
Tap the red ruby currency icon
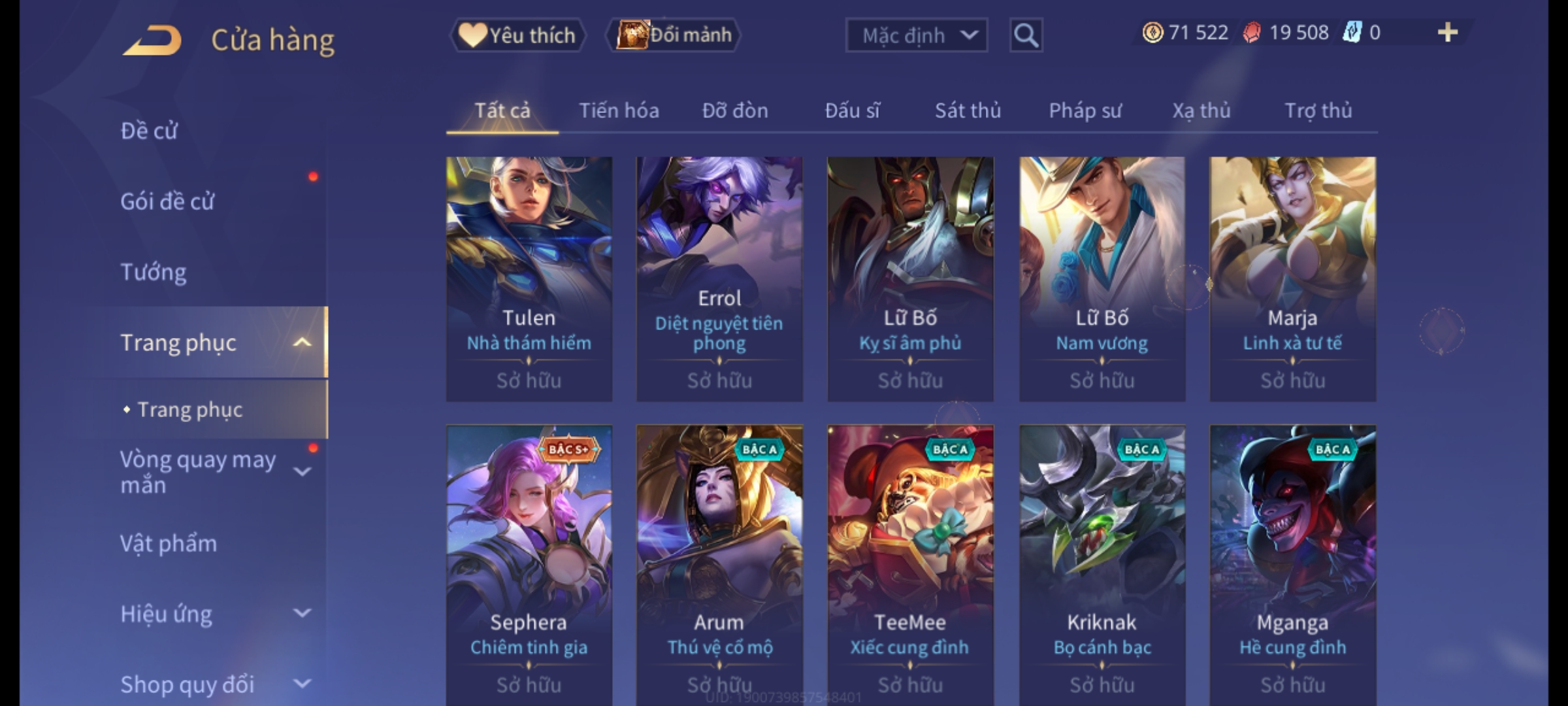tap(1252, 33)
